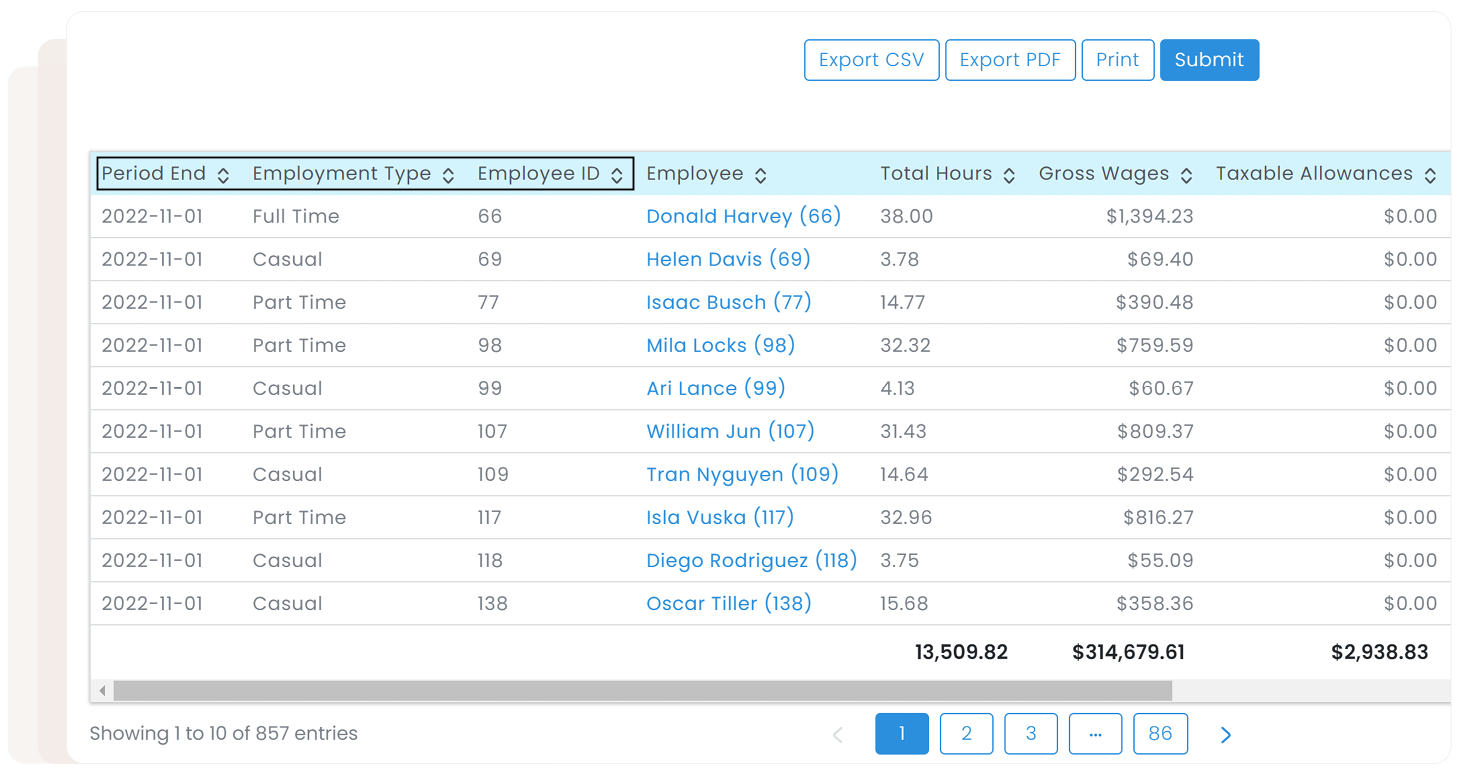Click Taxable Allowances sort icon

pyautogui.click(x=1430, y=175)
